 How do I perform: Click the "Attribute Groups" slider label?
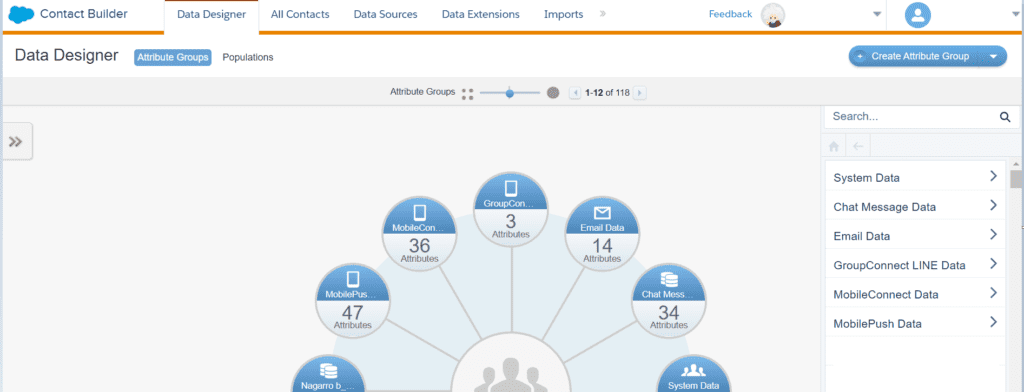(423, 92)
